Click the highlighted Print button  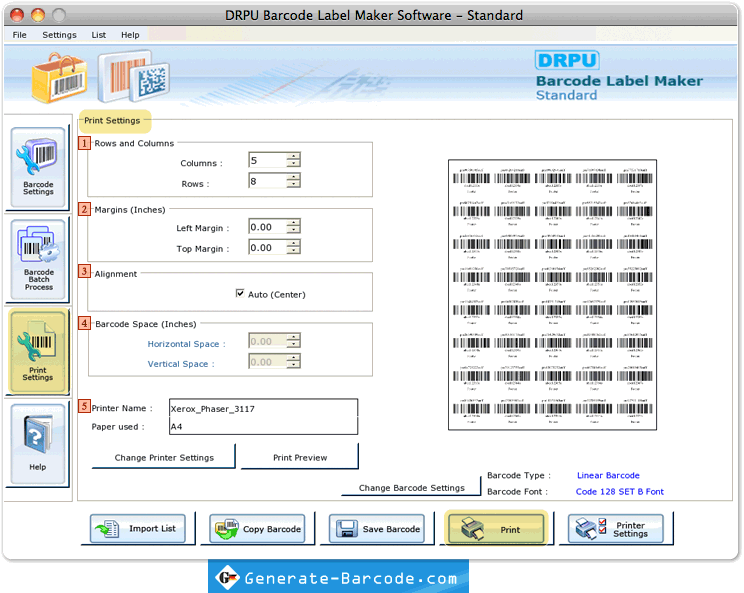496,528
